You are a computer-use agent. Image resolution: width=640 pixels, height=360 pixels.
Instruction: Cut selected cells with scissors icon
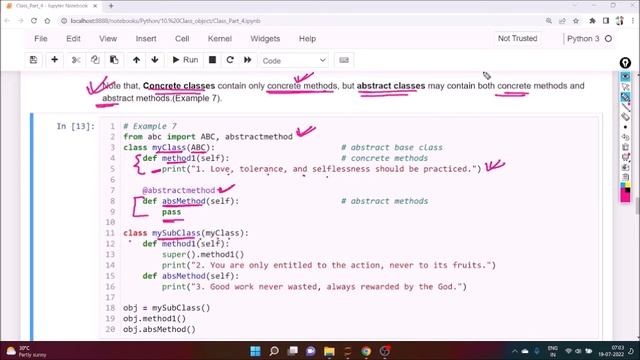click(76, 60)
